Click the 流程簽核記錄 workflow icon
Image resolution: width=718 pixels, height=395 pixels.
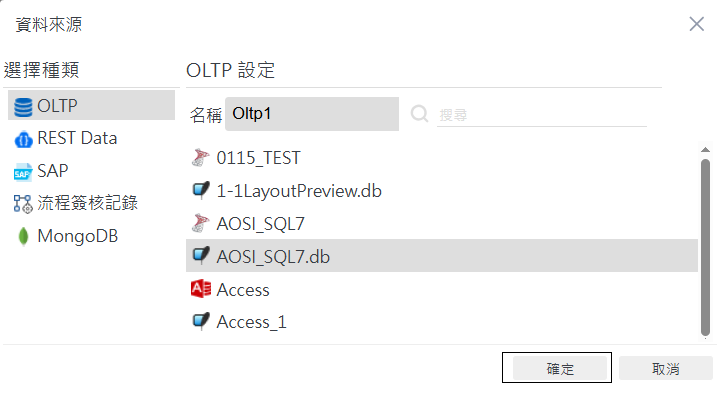tap(23, 204)
